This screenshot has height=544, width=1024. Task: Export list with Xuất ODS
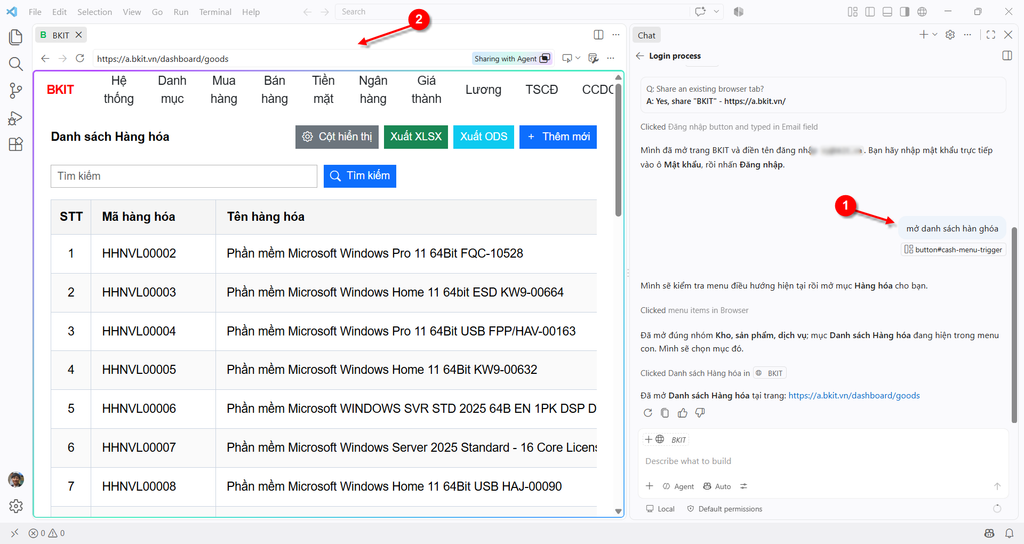483,136
